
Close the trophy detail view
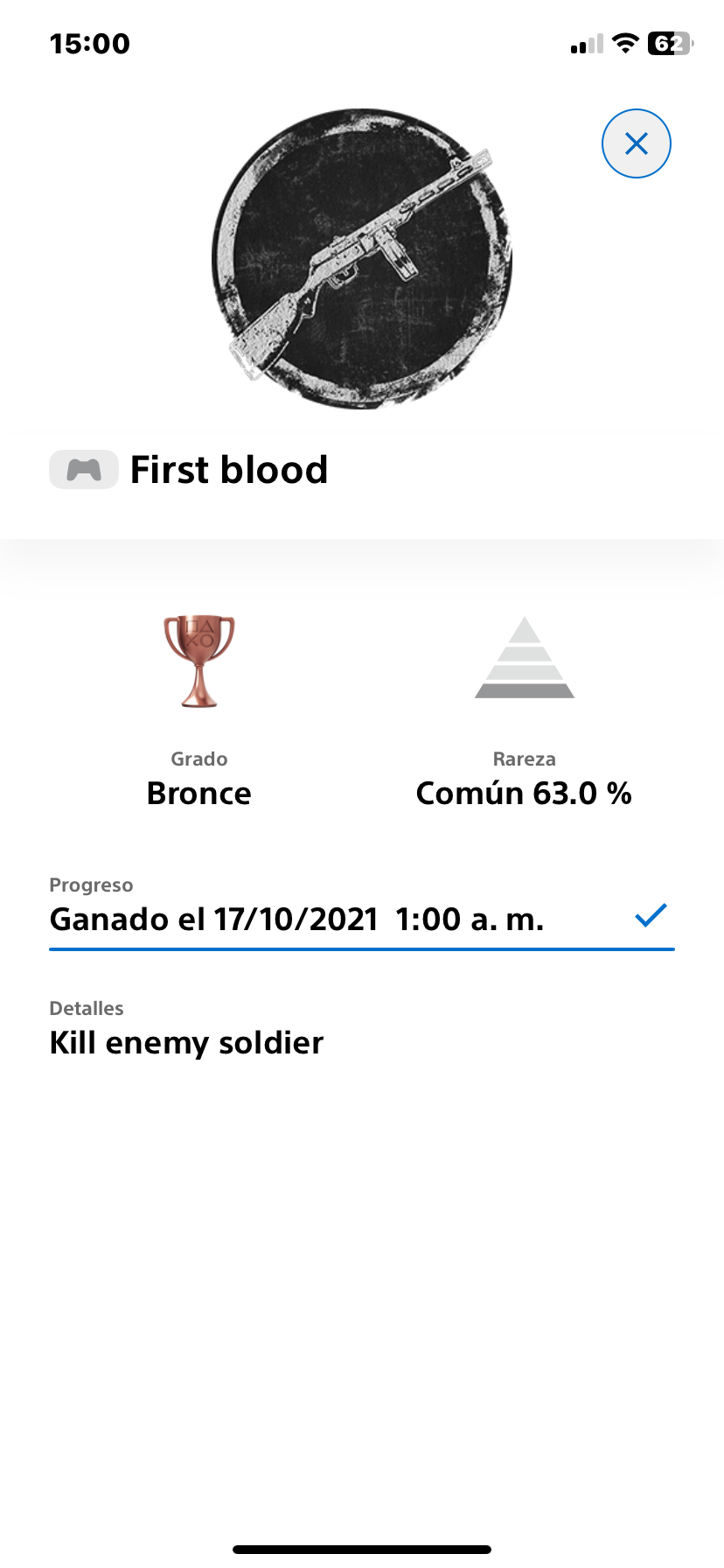click(636, 143)
